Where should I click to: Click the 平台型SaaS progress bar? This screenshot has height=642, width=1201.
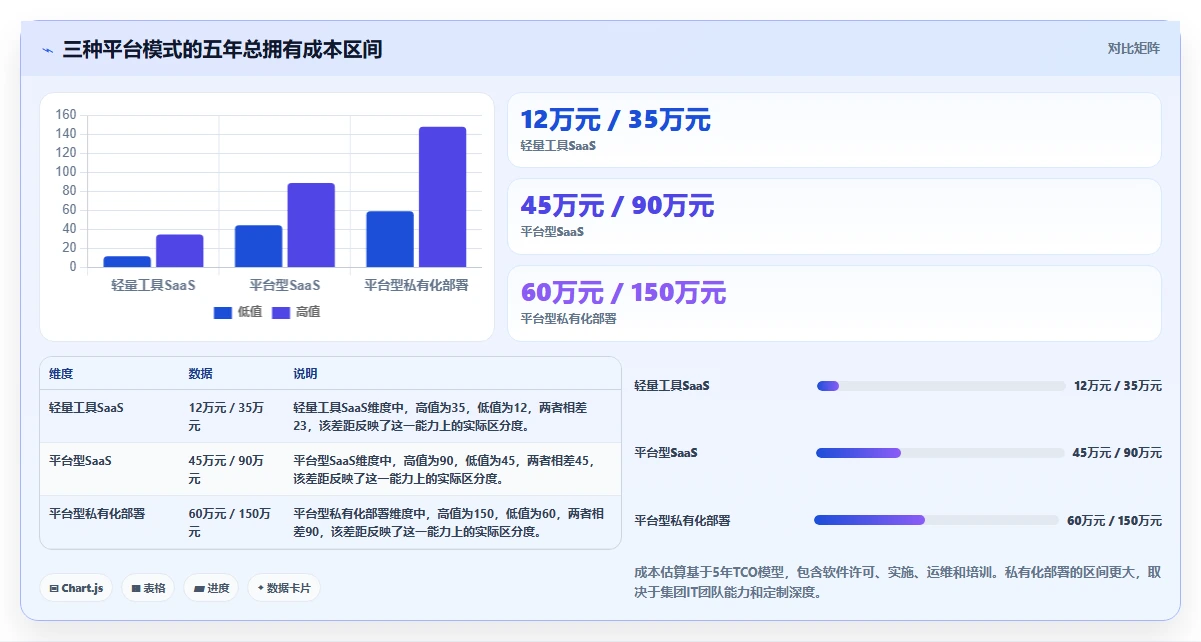(x=940, y=453)
